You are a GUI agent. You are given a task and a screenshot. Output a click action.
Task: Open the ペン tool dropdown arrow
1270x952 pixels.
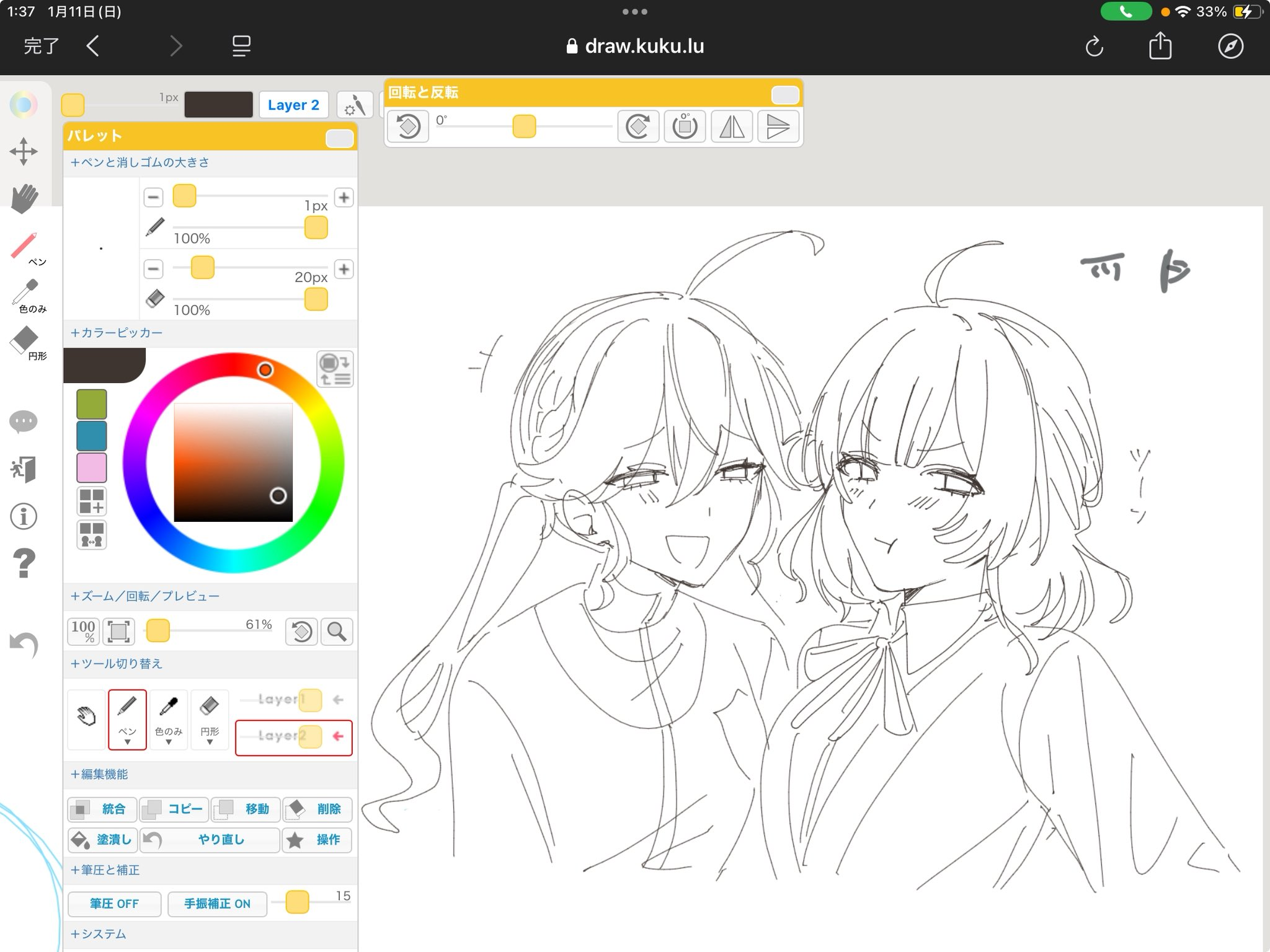pos(127,742)
